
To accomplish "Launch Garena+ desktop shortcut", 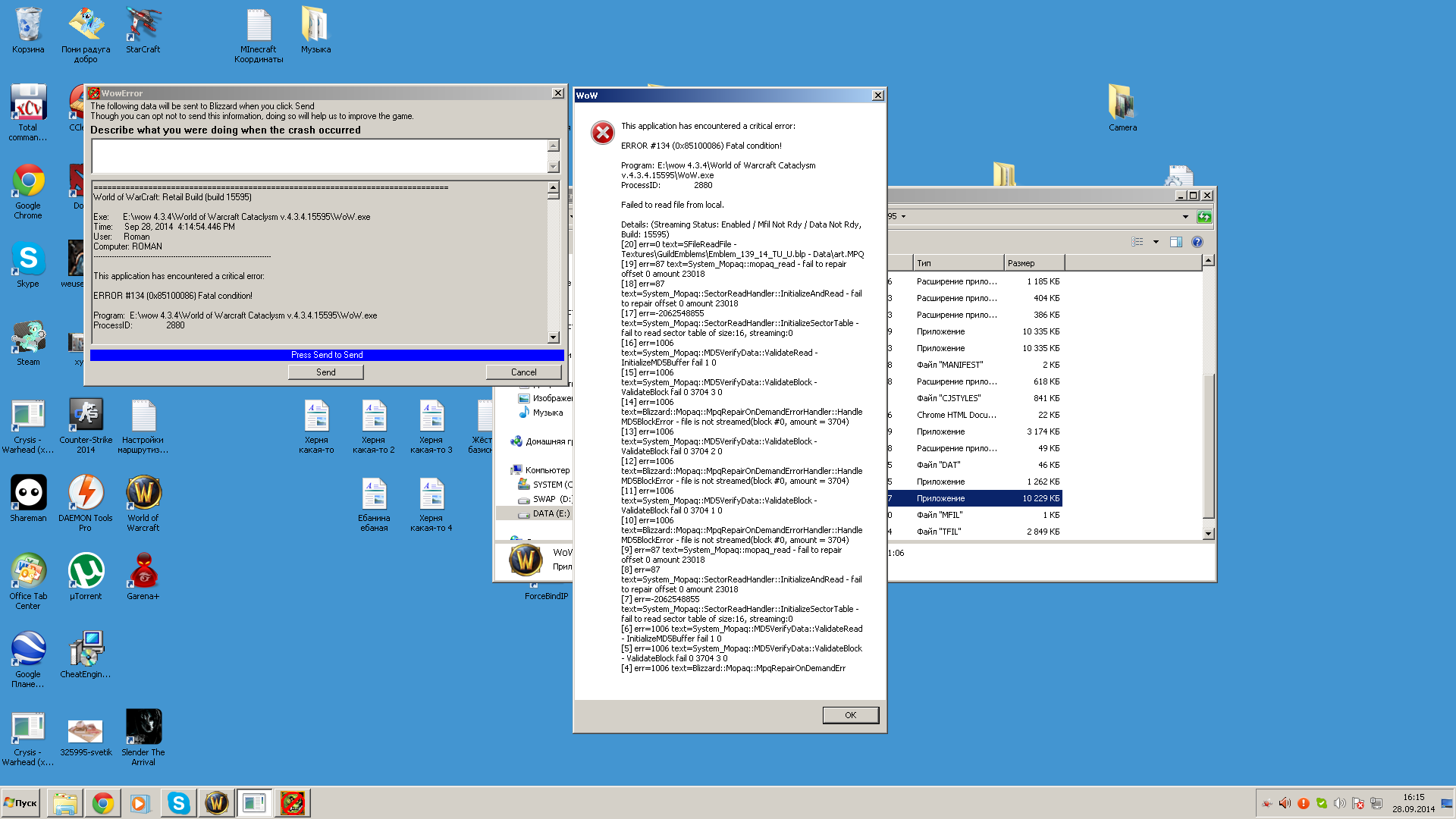I will (x=143, y=576).
